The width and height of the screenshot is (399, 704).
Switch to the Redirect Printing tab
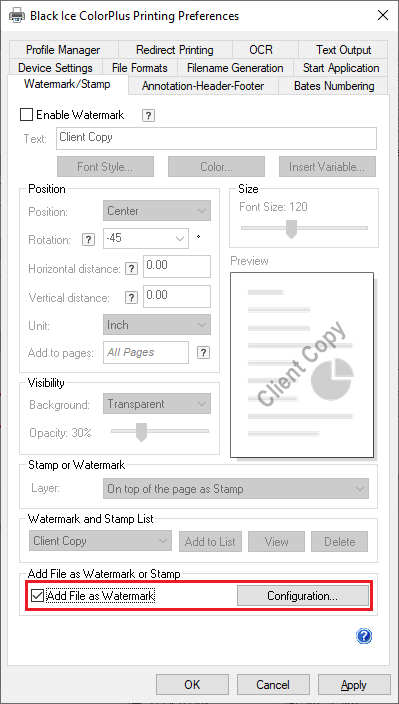click(175, 49)
